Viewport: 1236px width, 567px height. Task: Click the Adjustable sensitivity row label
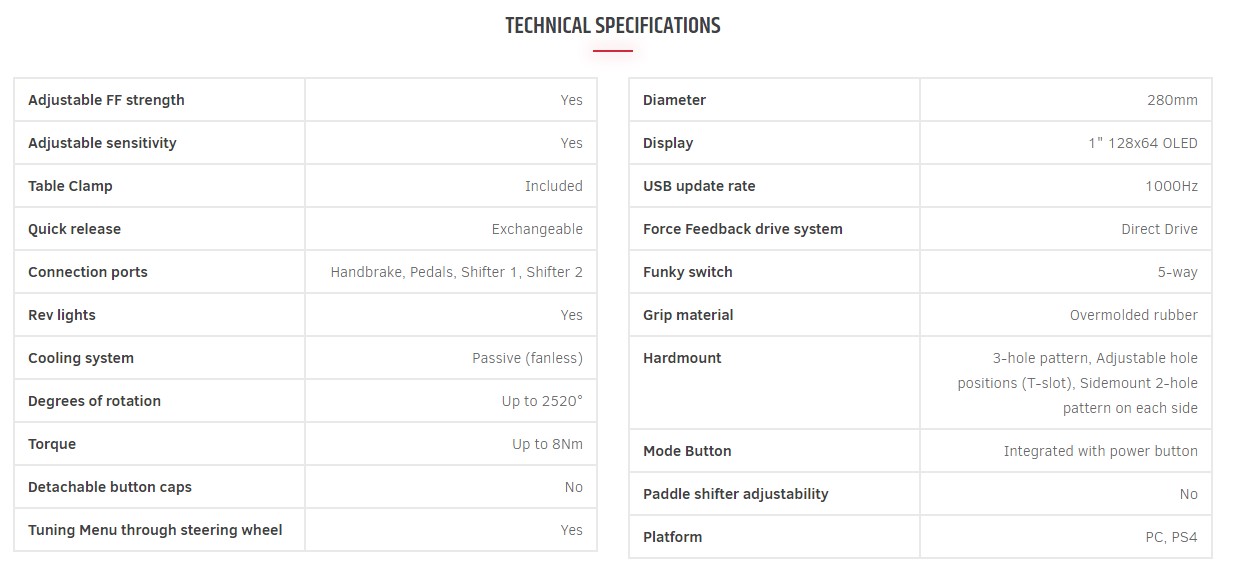[102, 143]
